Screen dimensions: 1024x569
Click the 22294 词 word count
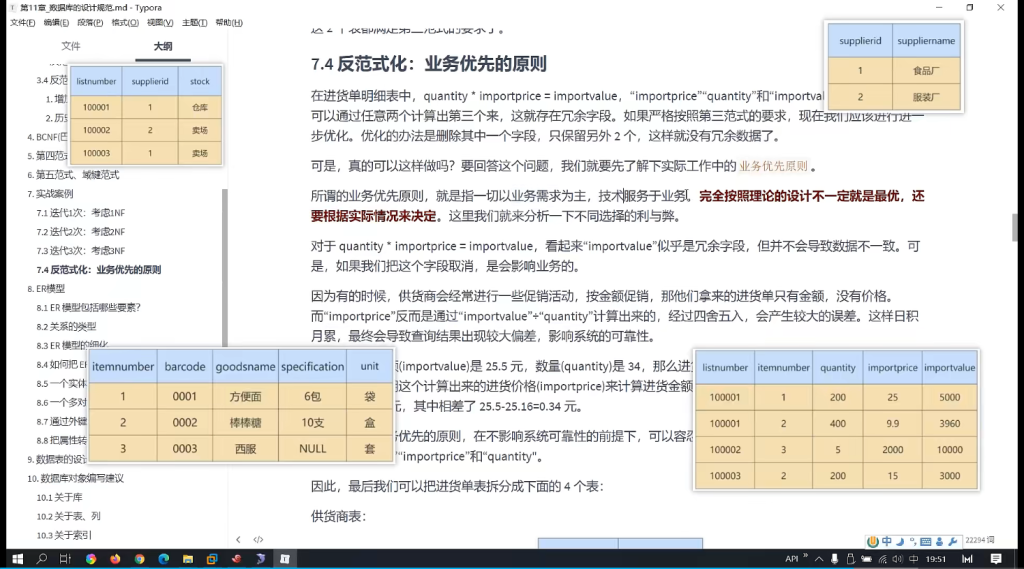pos(980,540)
